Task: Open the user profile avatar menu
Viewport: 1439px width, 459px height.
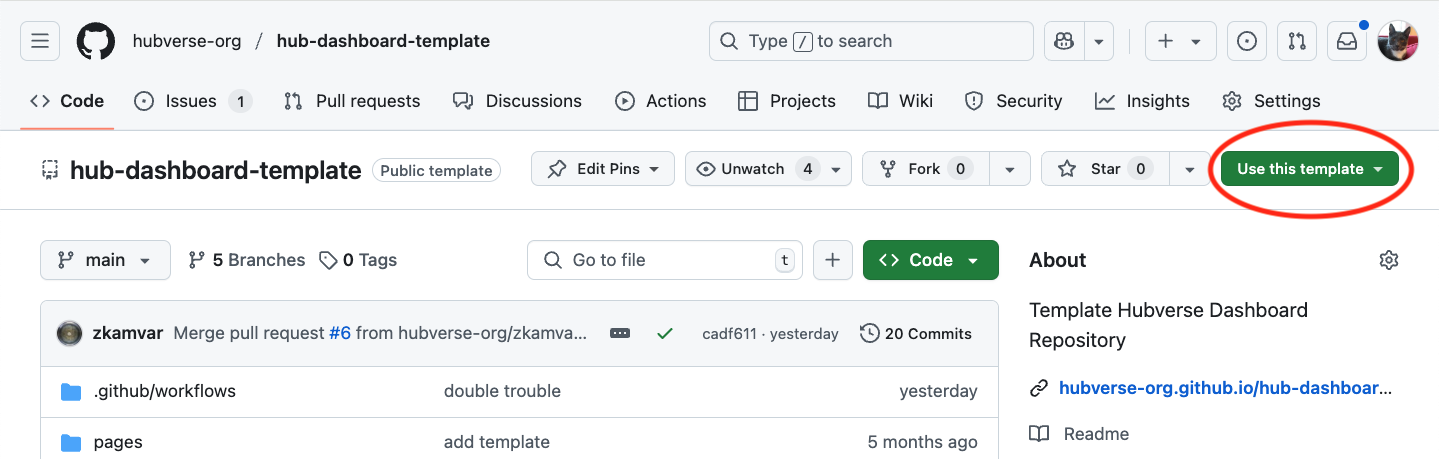Action: coord(1398,41)
